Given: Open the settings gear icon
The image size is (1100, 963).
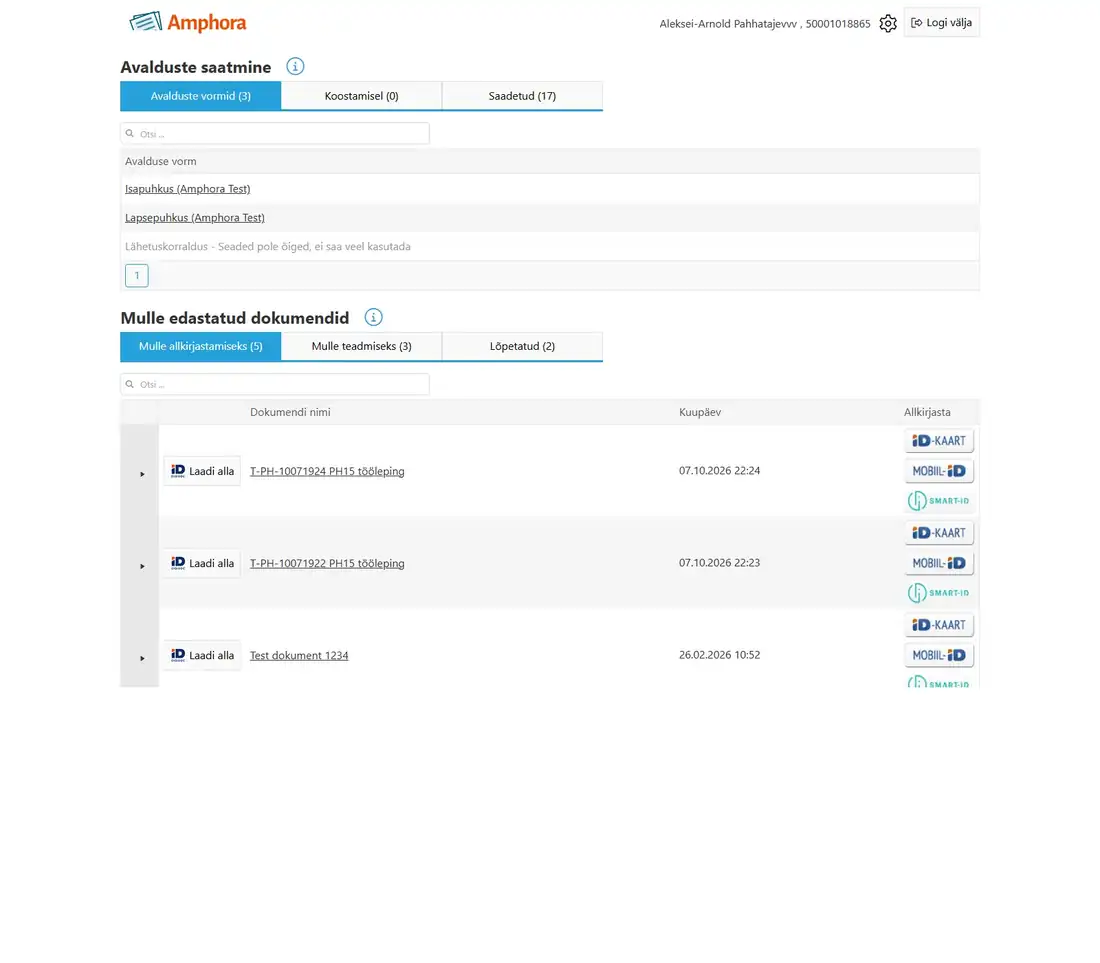Looking at the screenshot, I should [x=887, y=23].
